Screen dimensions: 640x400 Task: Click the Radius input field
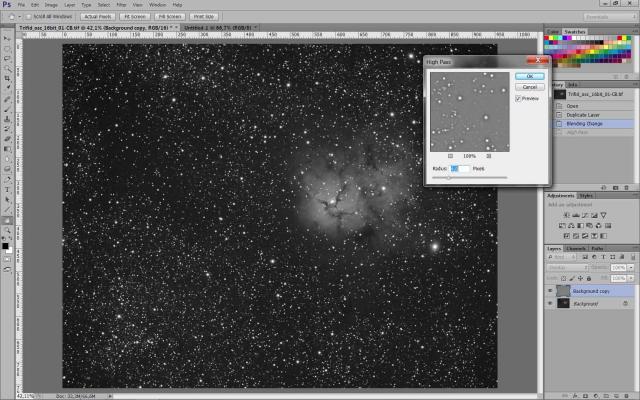point(455,169)
